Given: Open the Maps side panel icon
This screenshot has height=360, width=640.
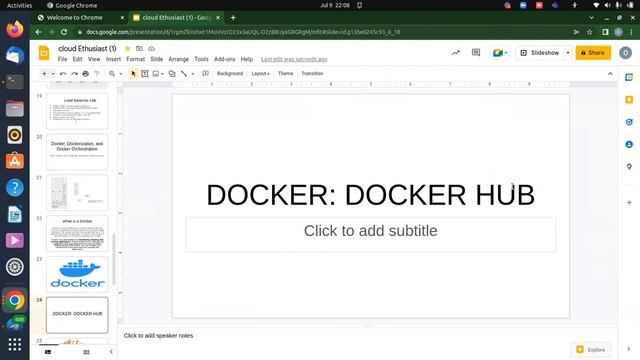Looking at the screenshot, I should pos(629,167).
